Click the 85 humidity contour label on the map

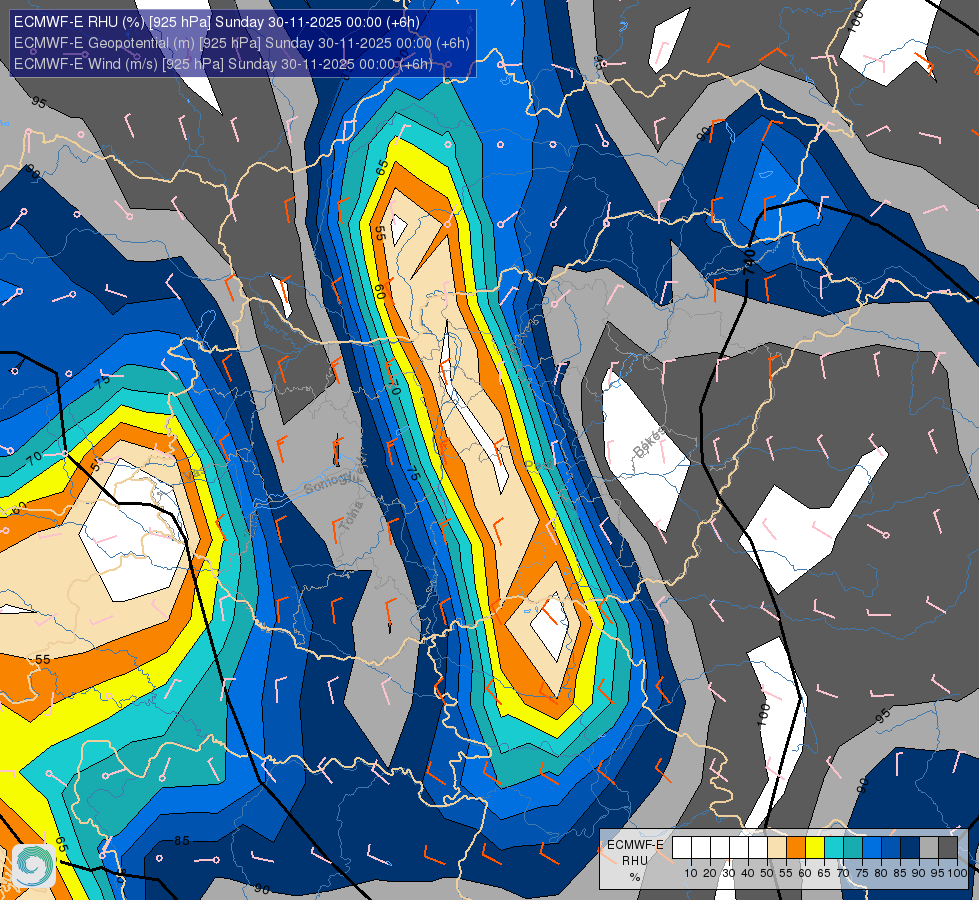[182, 841]
